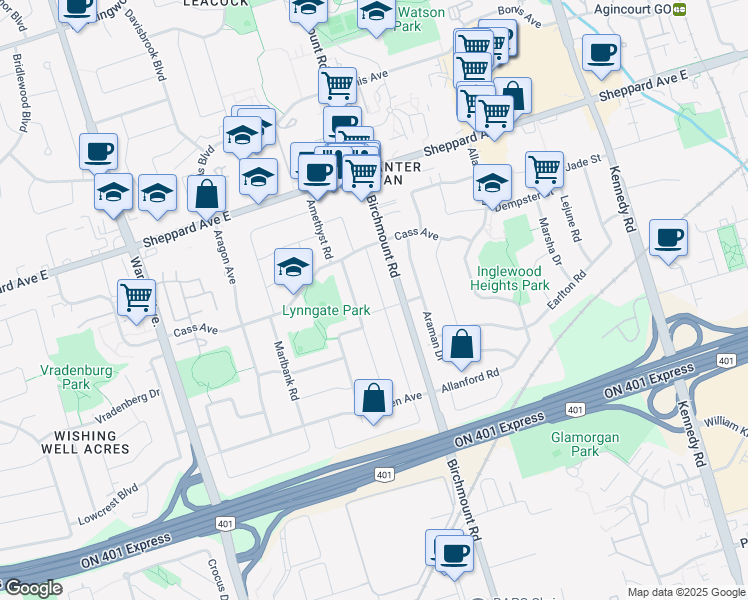This screenshot has height=600, width=748.
Task: Click the Marsha Dr street label
Action: [550, 241]
